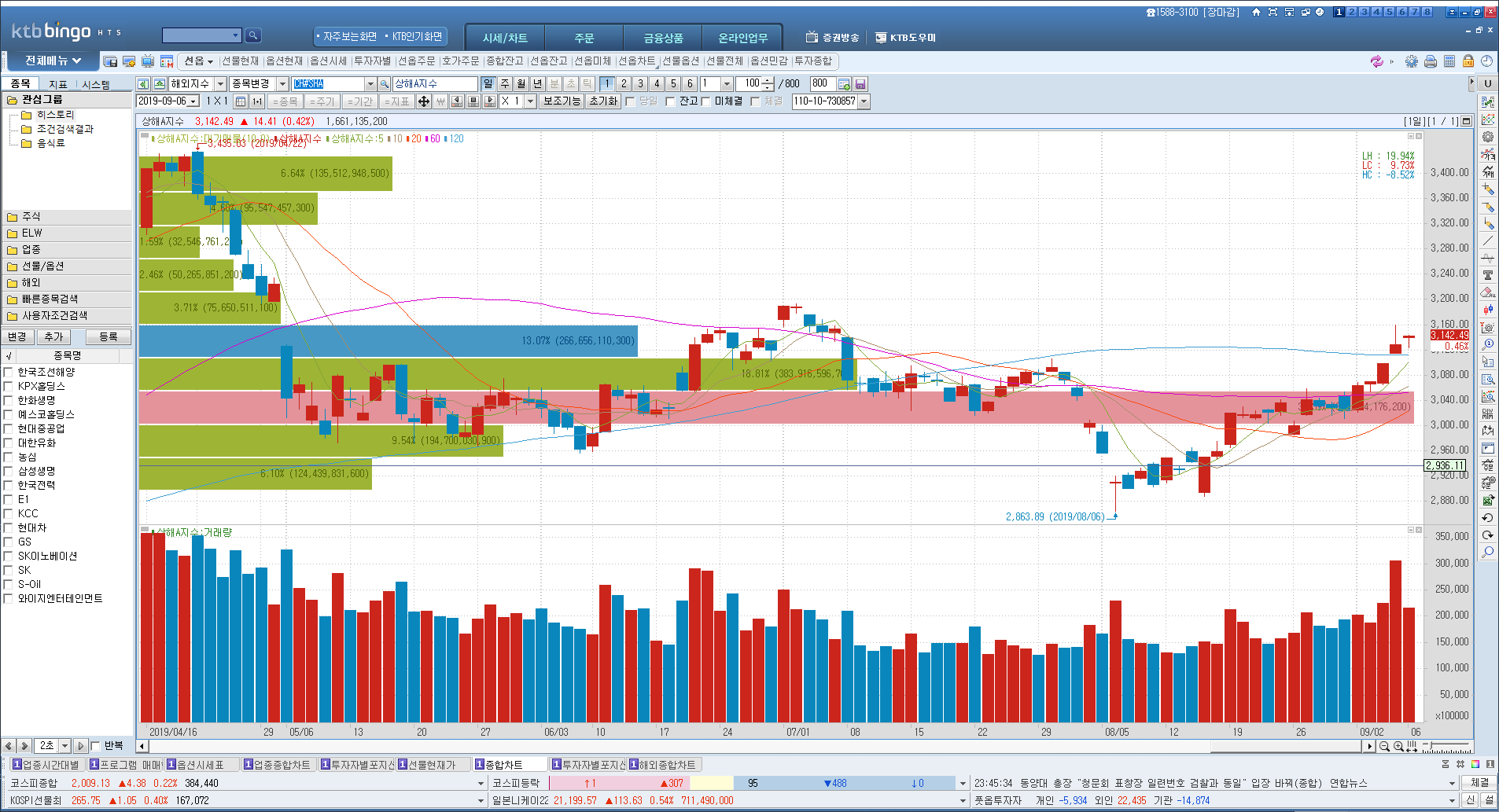Open the 금융상품 main tab
Image resolution: width=1499 pixels, height=812 pixels.
[663, 38]
